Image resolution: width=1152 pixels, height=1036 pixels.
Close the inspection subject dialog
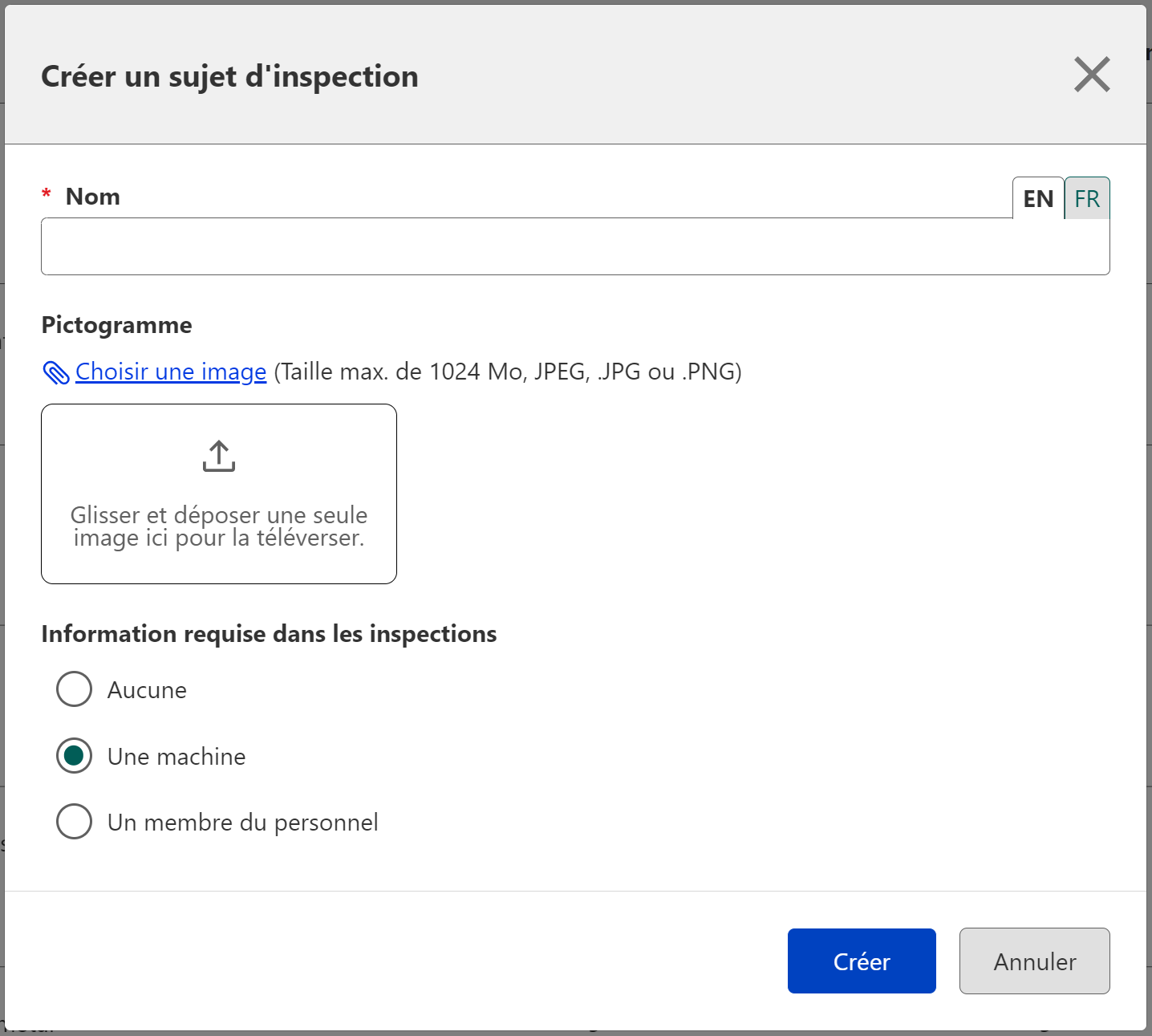coord(1092,75)
